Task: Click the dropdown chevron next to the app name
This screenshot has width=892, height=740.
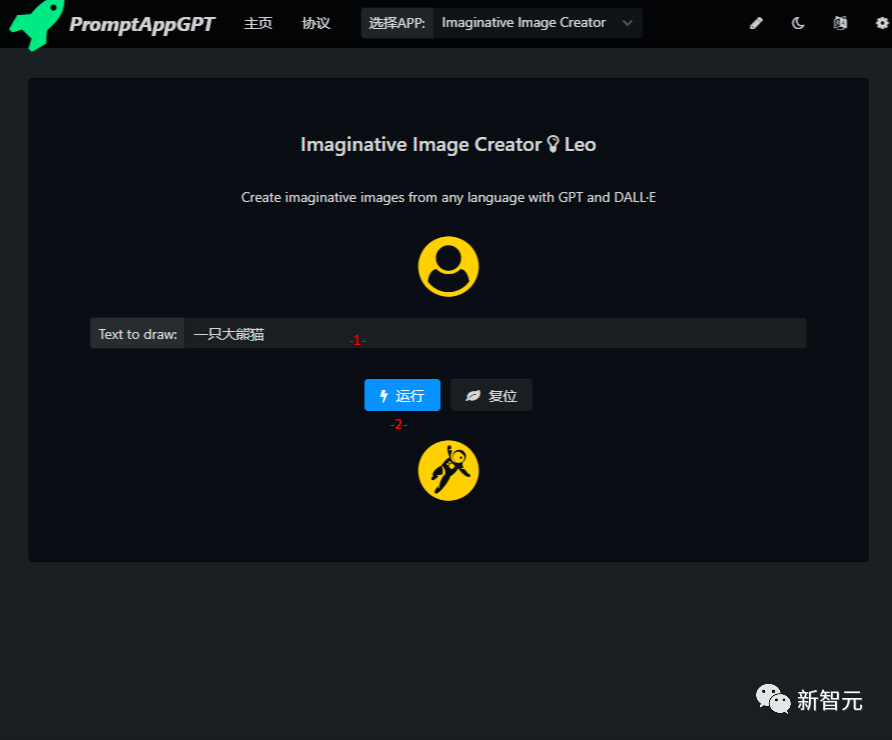Action: point(627,22)
